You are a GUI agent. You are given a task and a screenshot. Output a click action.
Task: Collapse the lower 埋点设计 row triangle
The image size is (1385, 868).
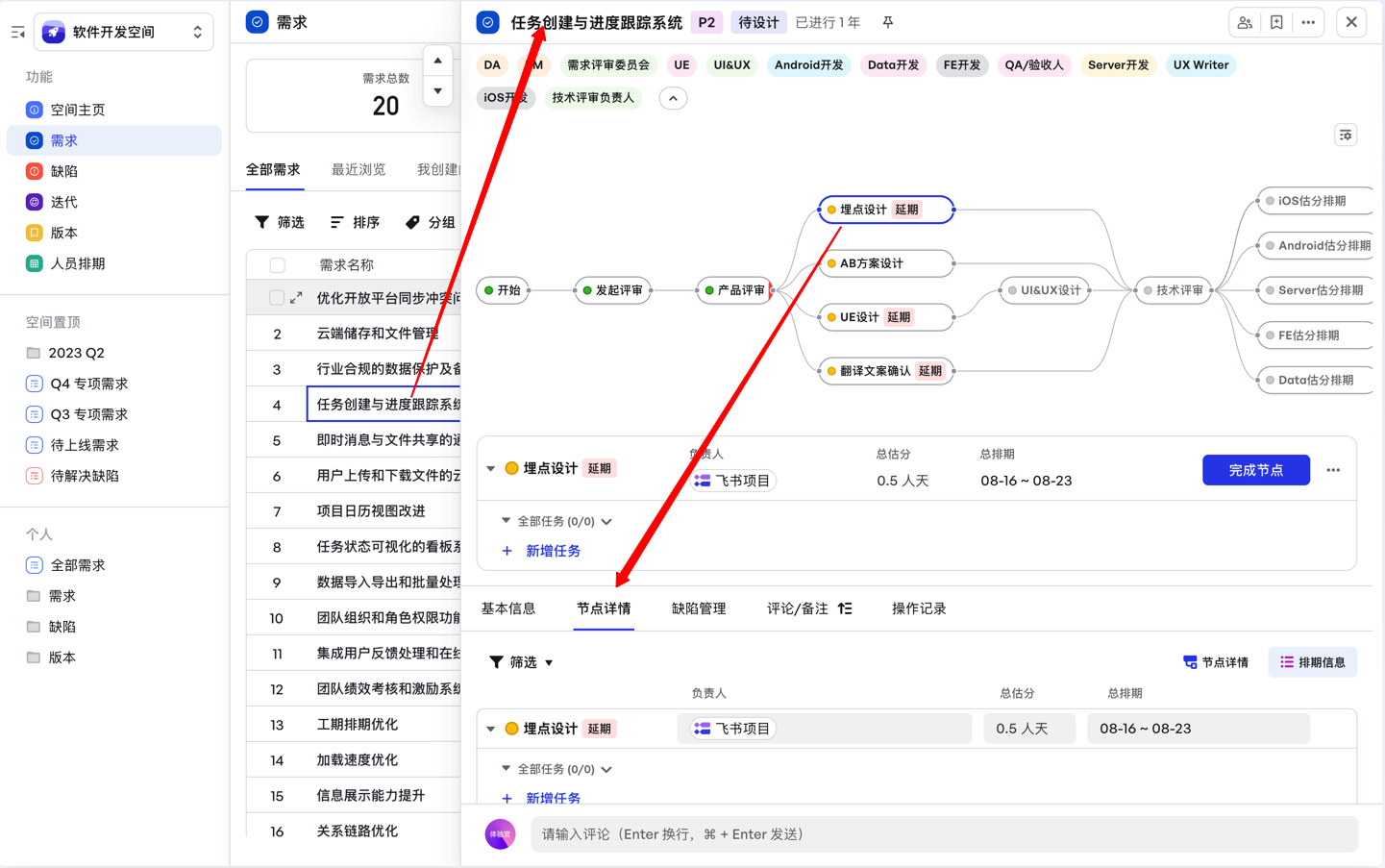click(x=491, y=730)
